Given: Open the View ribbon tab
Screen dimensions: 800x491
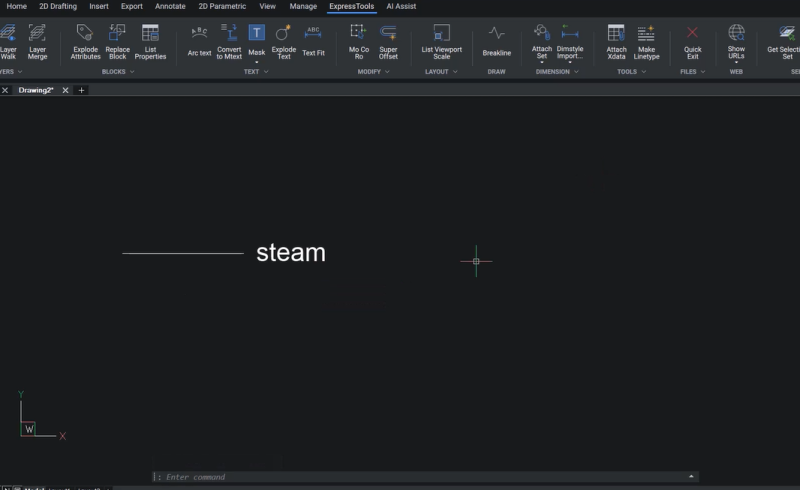Looking at the screenshot, I should coord(267,6).
